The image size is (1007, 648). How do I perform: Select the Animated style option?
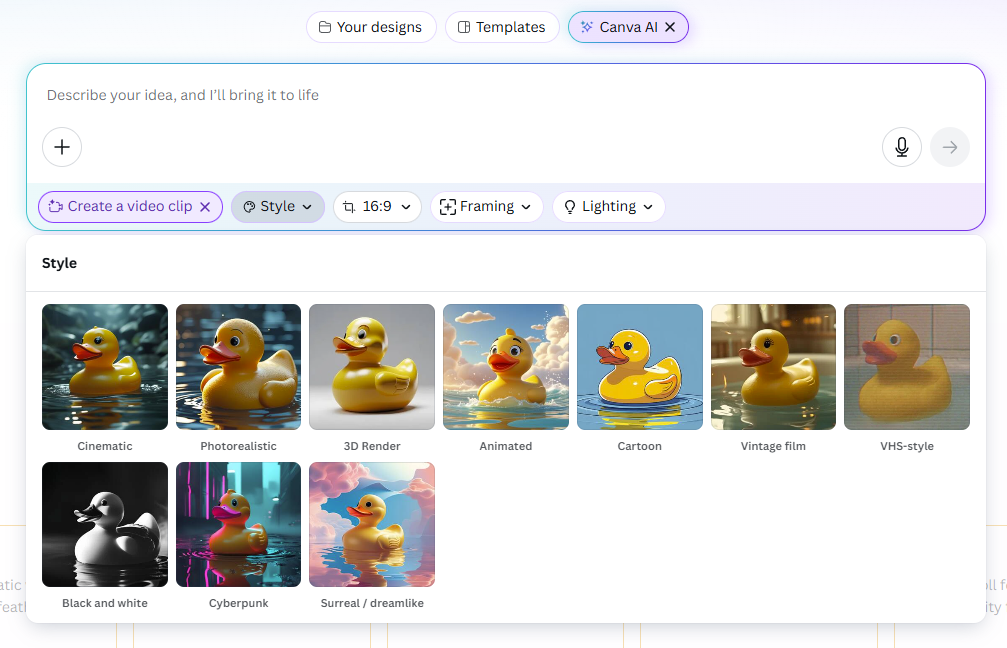tap(506, 367)
